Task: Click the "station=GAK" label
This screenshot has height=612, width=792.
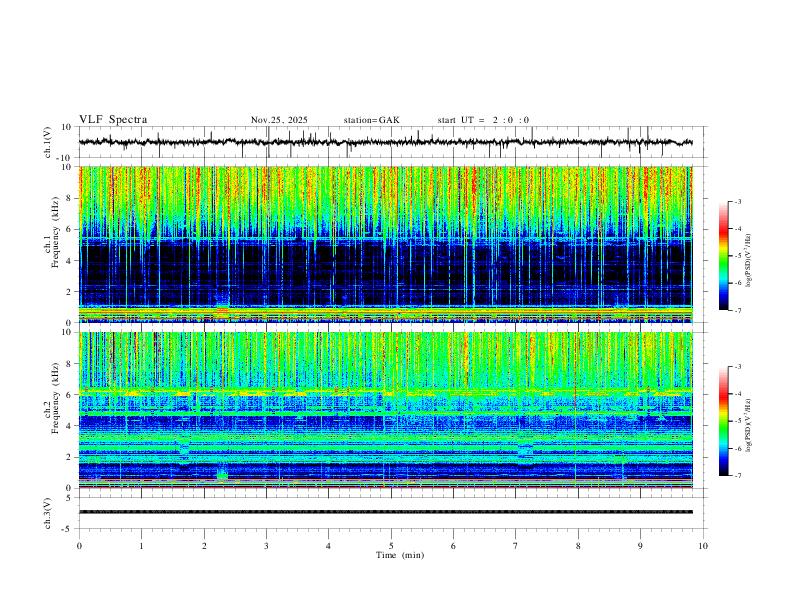Action: (x=372, y=120)
